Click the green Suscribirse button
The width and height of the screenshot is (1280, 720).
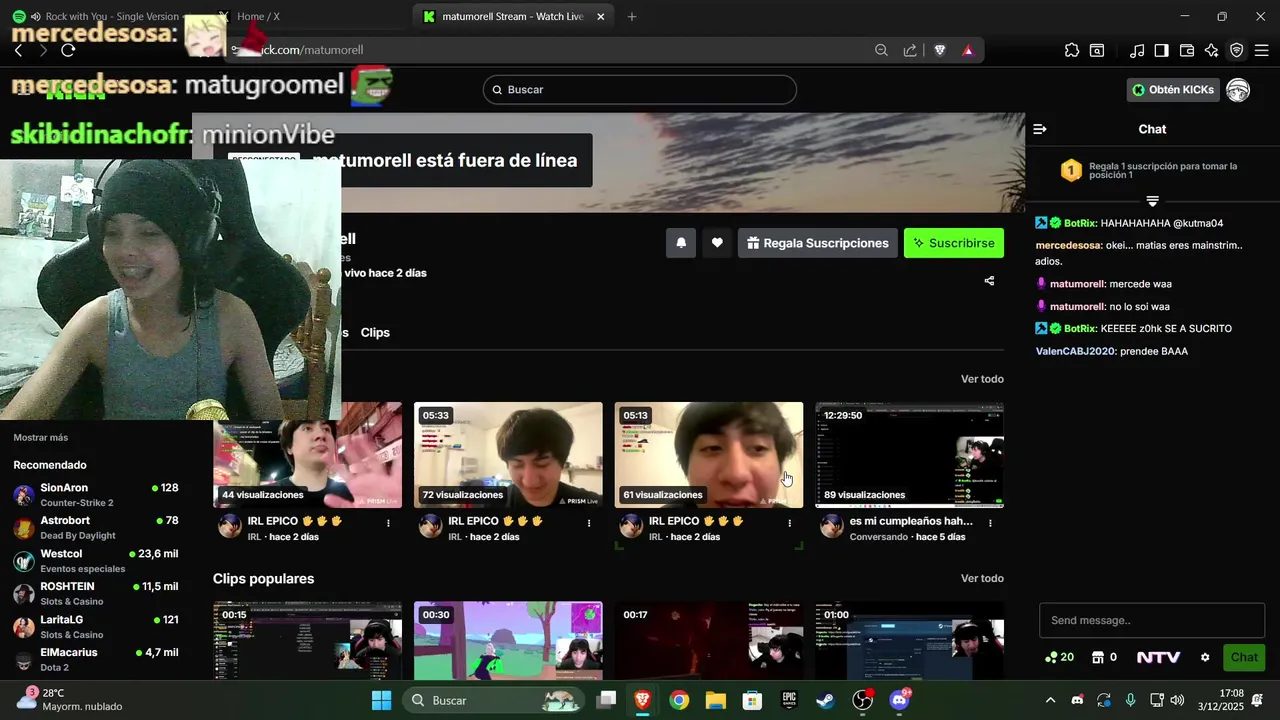coord(954,243)
